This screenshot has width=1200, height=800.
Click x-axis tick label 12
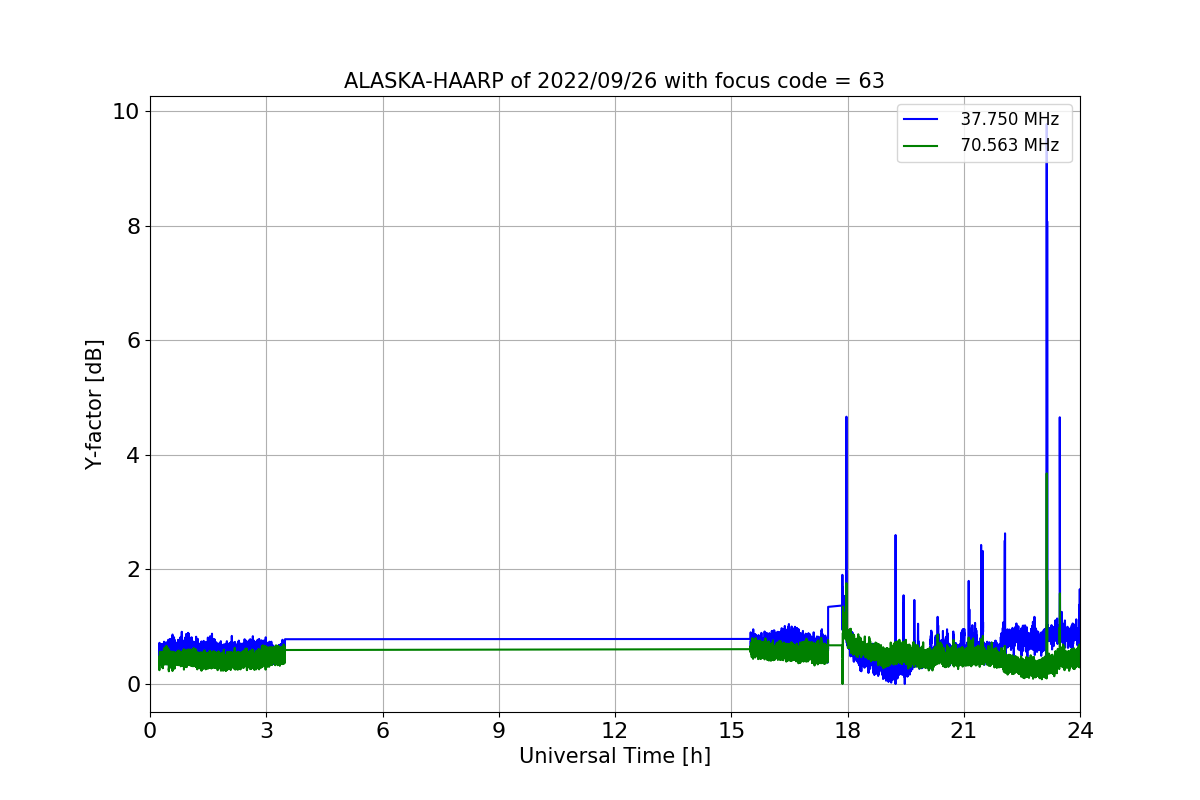pyautogui.click(x=614, y=731)
